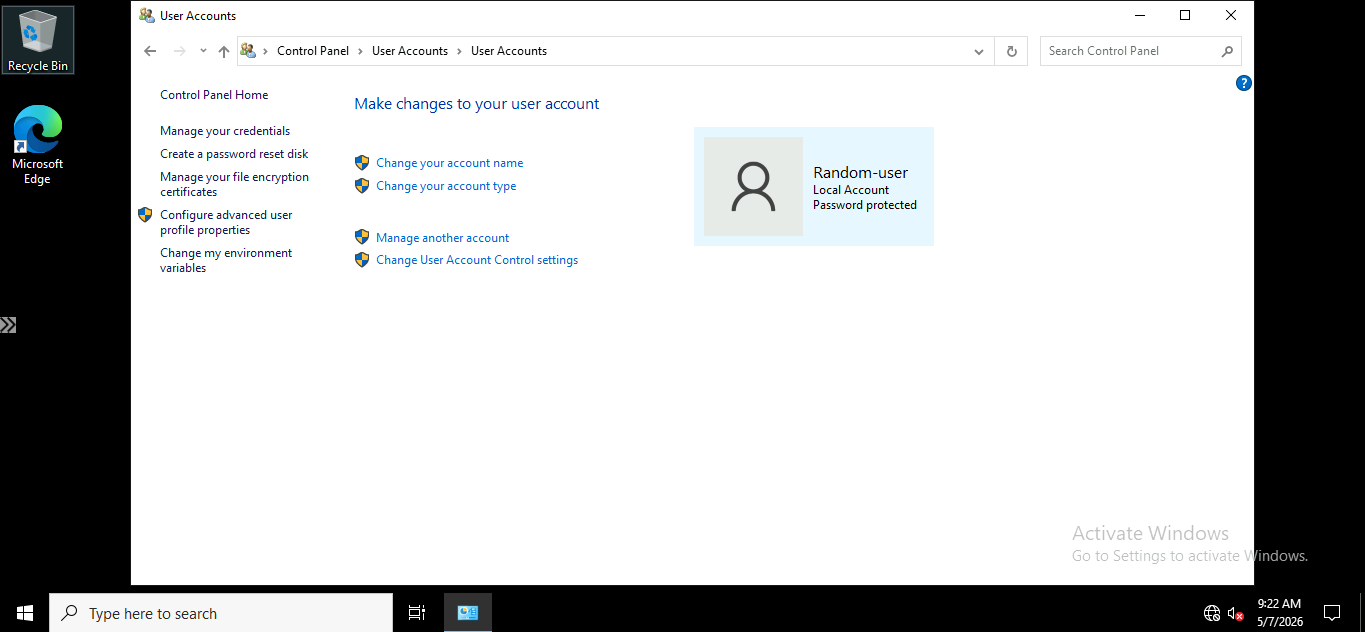Click the muted volume tray icon
This screenshot has height=632, width=1365.
pos(1236,613)
